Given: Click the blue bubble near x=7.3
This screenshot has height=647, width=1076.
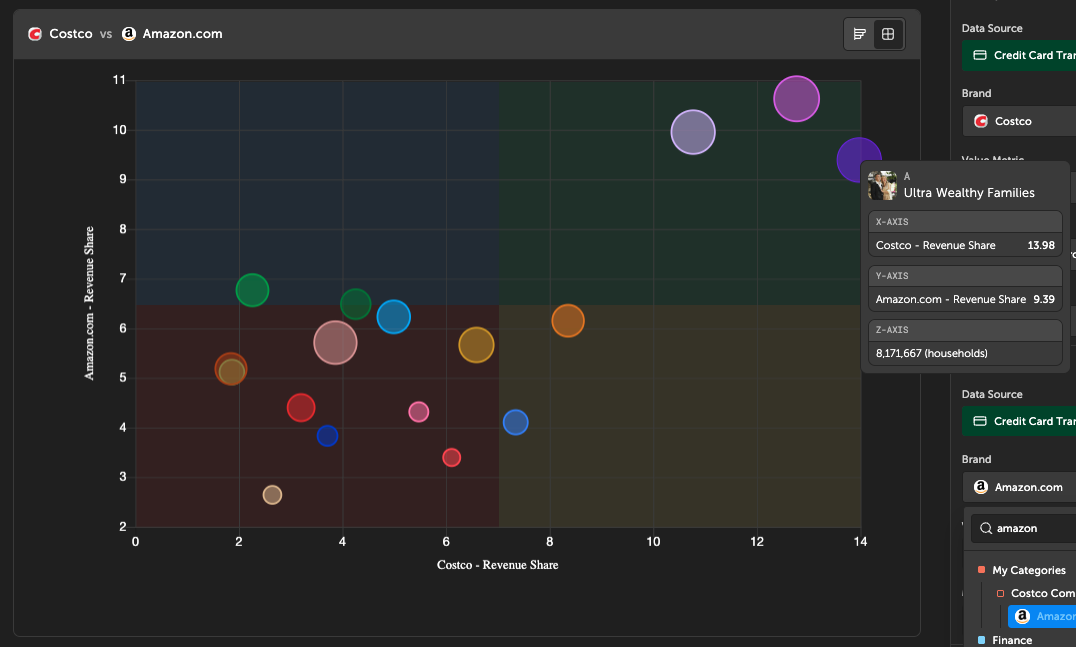Looking at the screenshot, I should point(515,422).
